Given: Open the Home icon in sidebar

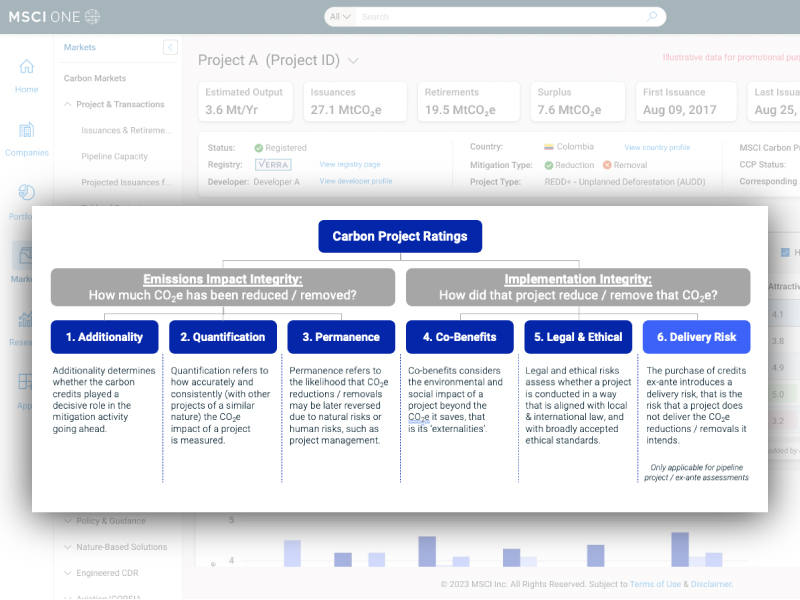Looking at the screenshot, I should [x=26, y=68].
